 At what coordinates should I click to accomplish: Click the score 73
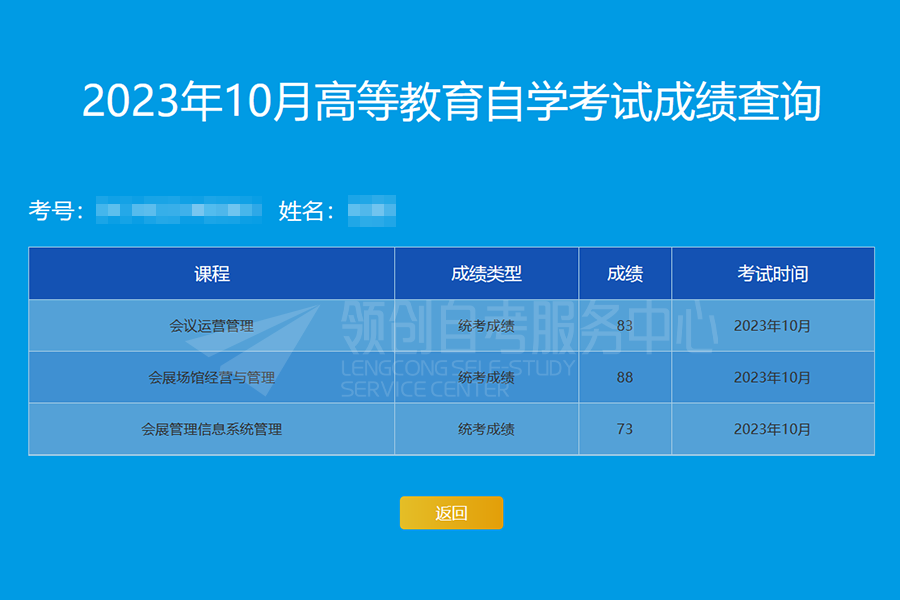coord(624,429)
